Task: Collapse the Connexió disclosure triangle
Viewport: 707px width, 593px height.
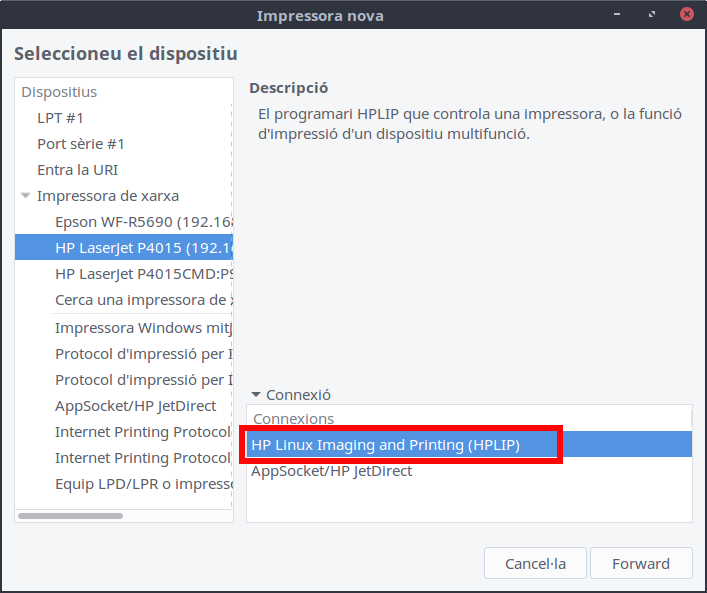Action: [x=256, y=395]
